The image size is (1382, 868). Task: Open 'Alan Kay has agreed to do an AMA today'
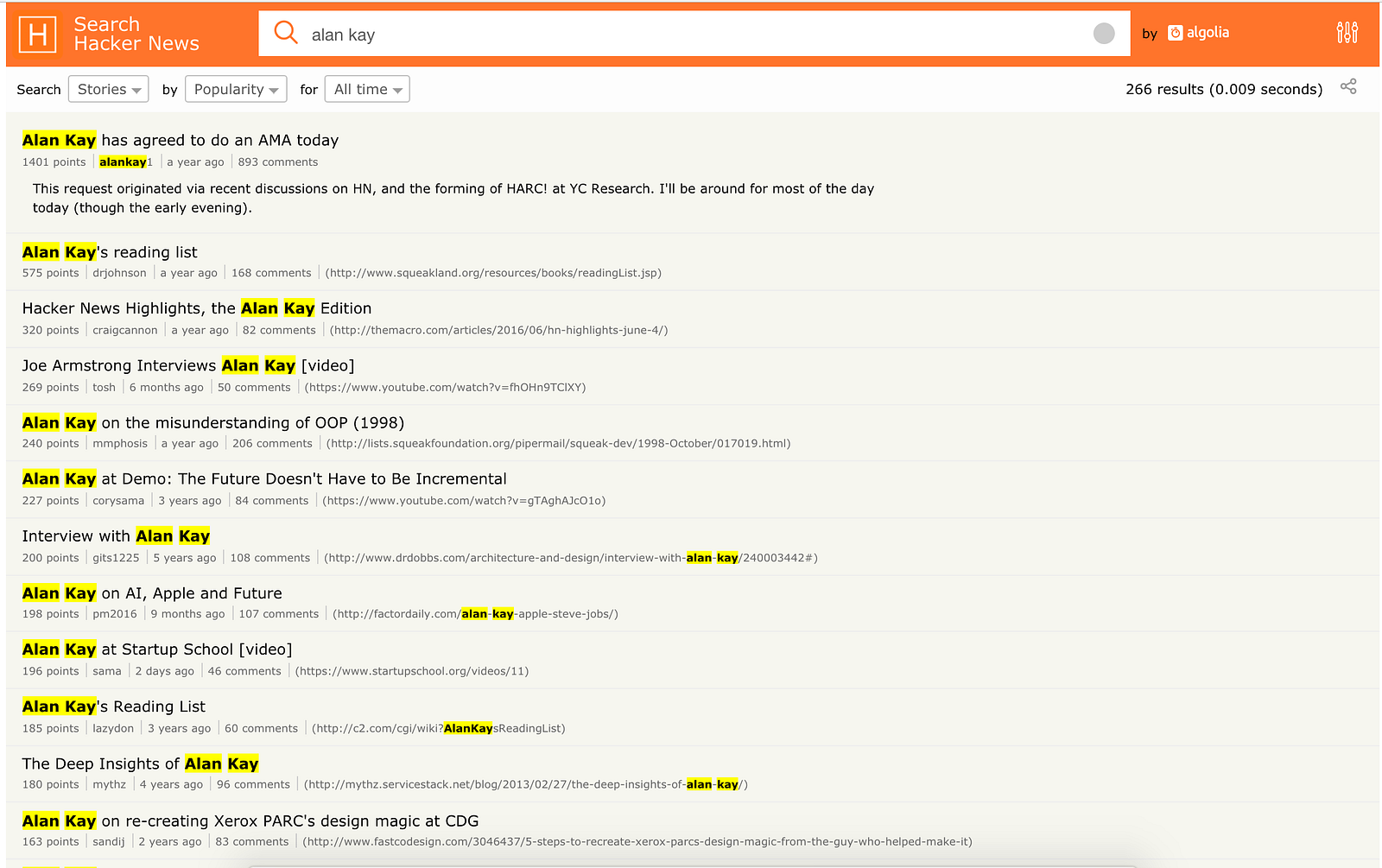[181, 140]
